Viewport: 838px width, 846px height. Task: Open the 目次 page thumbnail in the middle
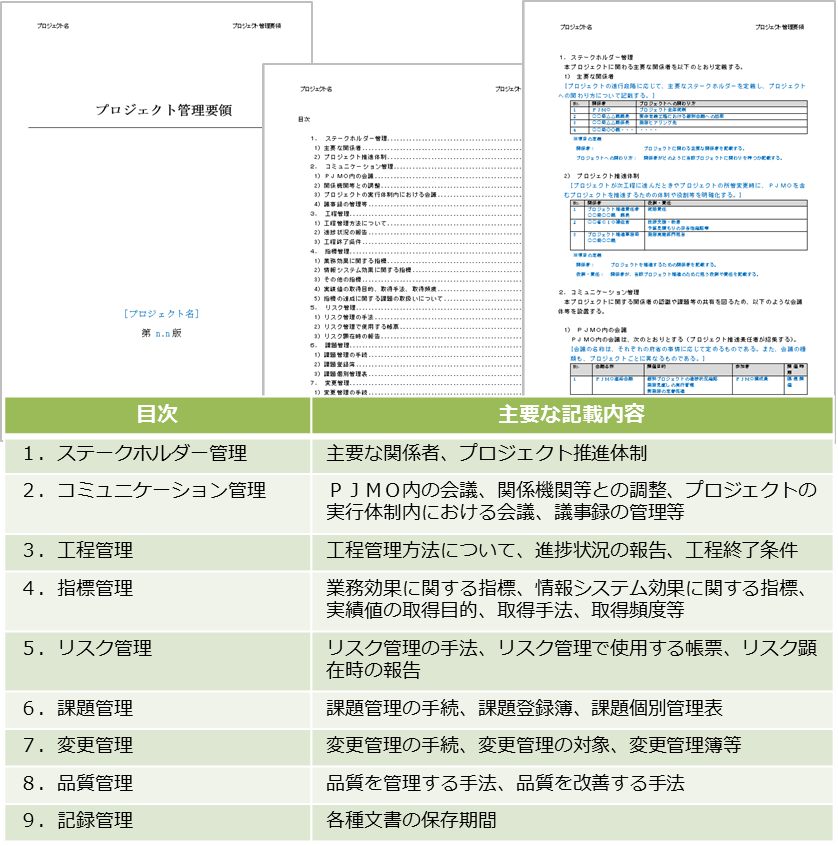(x=393, y=230)
